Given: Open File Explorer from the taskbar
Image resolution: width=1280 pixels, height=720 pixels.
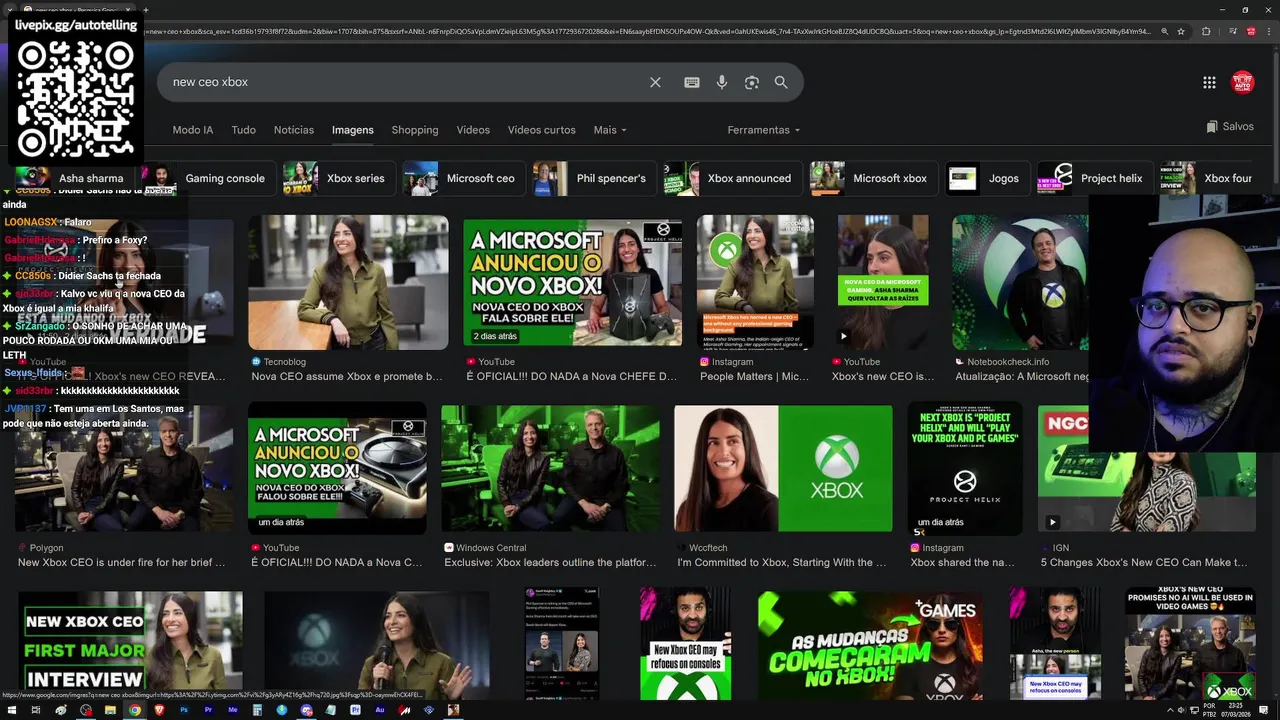Looking at the screenshot, I should pyautogui.click(x=110, y=710).
